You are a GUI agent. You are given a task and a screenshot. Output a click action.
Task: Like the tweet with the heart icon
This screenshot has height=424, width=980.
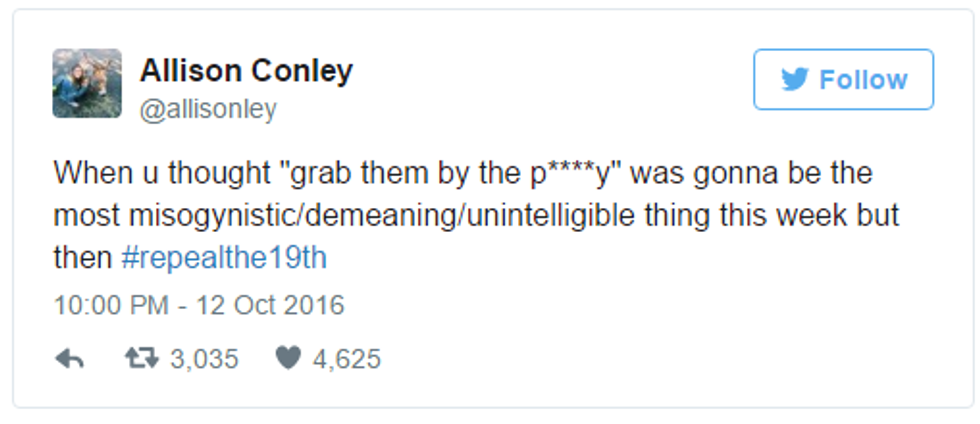tap(288, 359)
